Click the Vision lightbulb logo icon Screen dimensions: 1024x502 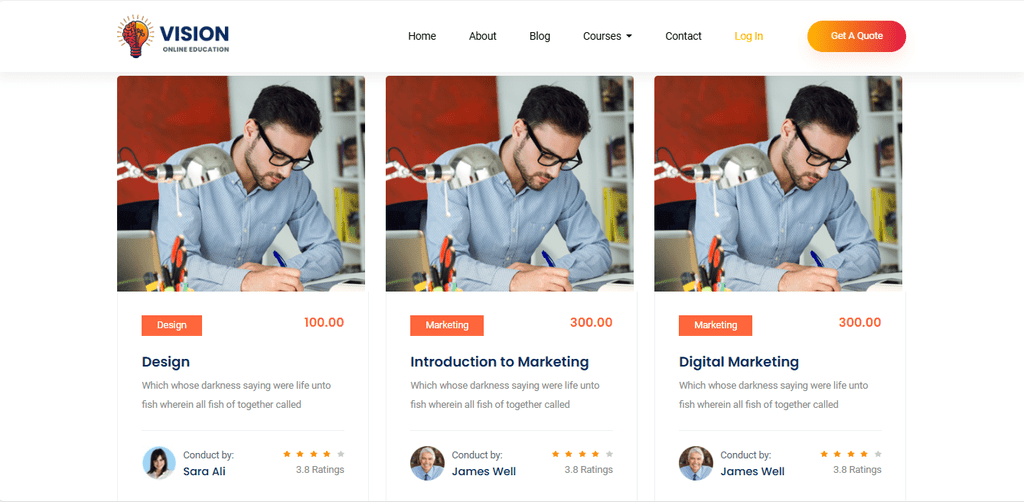tap(135, 37)
